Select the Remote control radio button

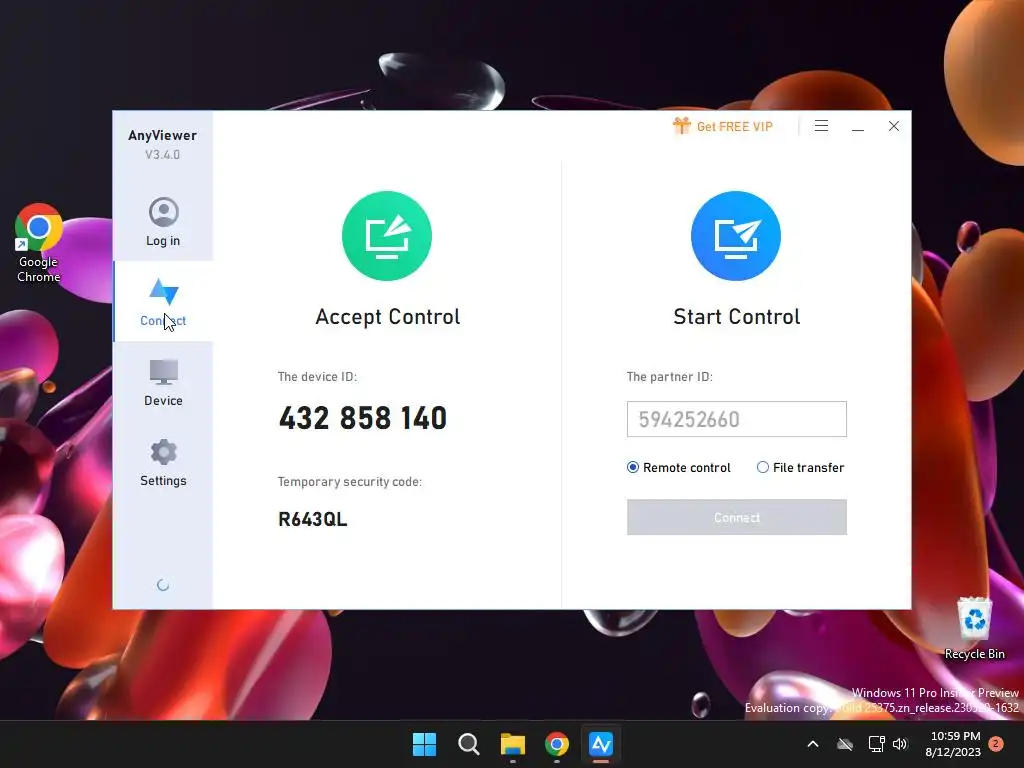633,468
